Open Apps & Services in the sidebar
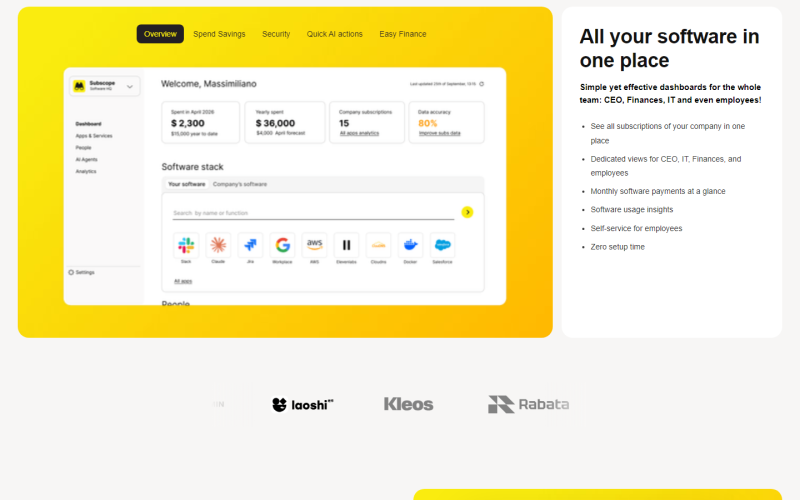The height and width of the screenshot is (500, 800). 94,136
